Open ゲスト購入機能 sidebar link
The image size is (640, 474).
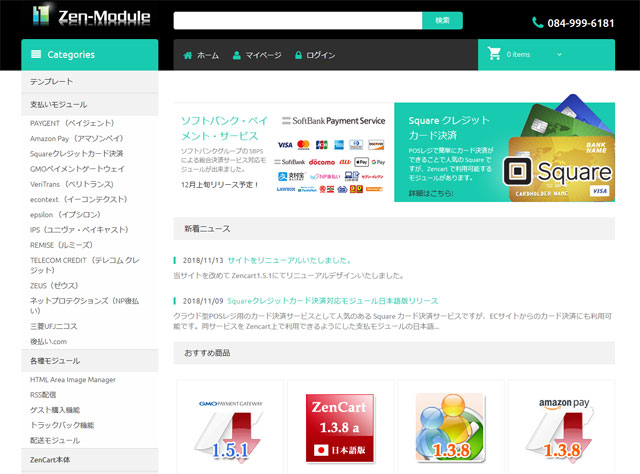click(x=55, y=410)
